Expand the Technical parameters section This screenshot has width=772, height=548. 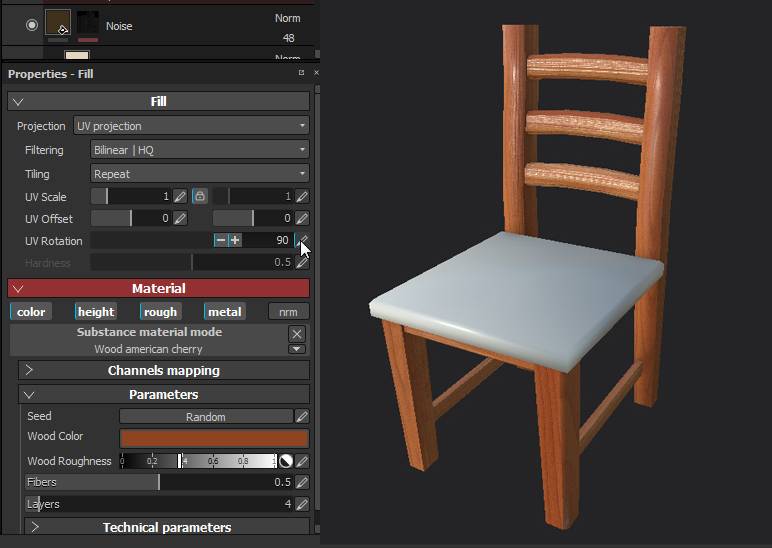coord(166,527)
